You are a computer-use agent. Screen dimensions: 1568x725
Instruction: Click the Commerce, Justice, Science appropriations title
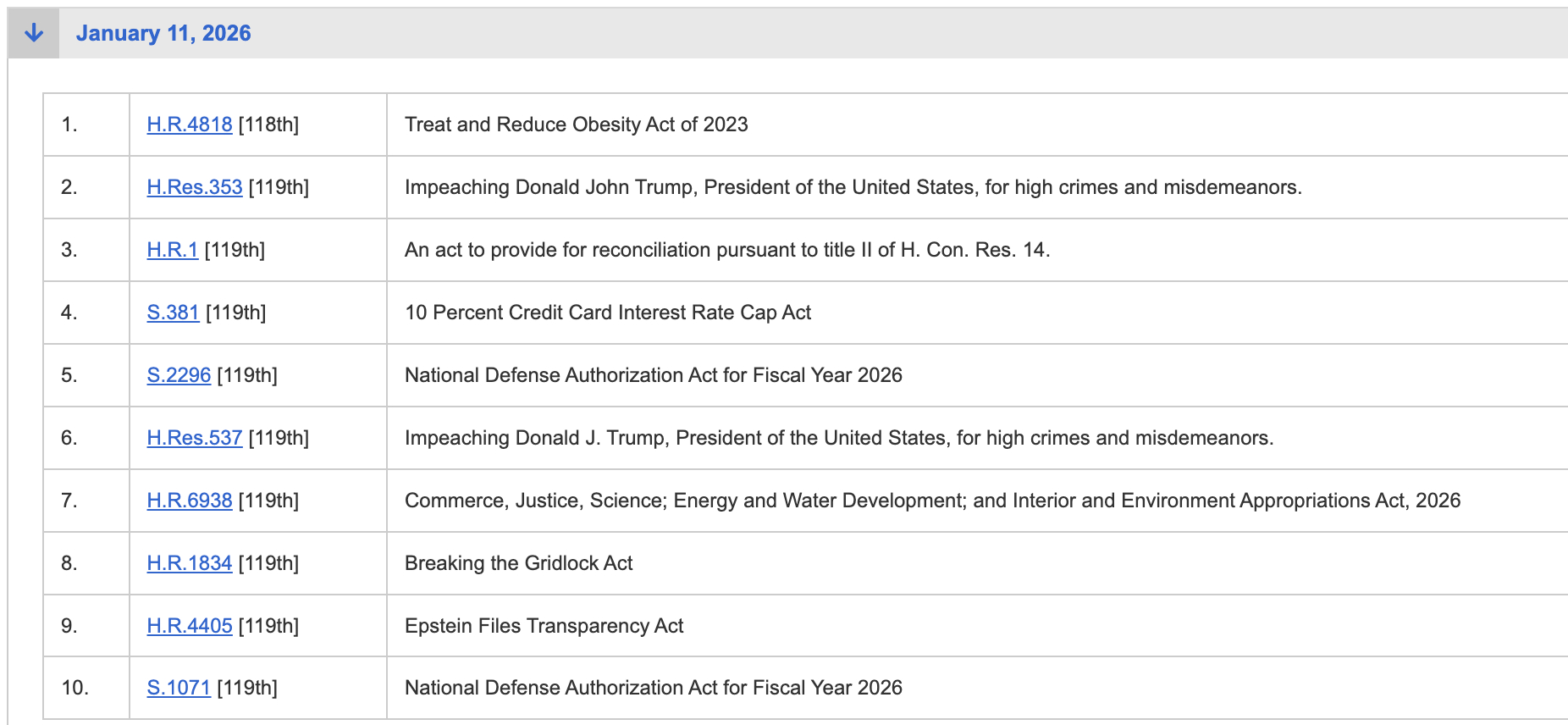[x=932, y=501]
